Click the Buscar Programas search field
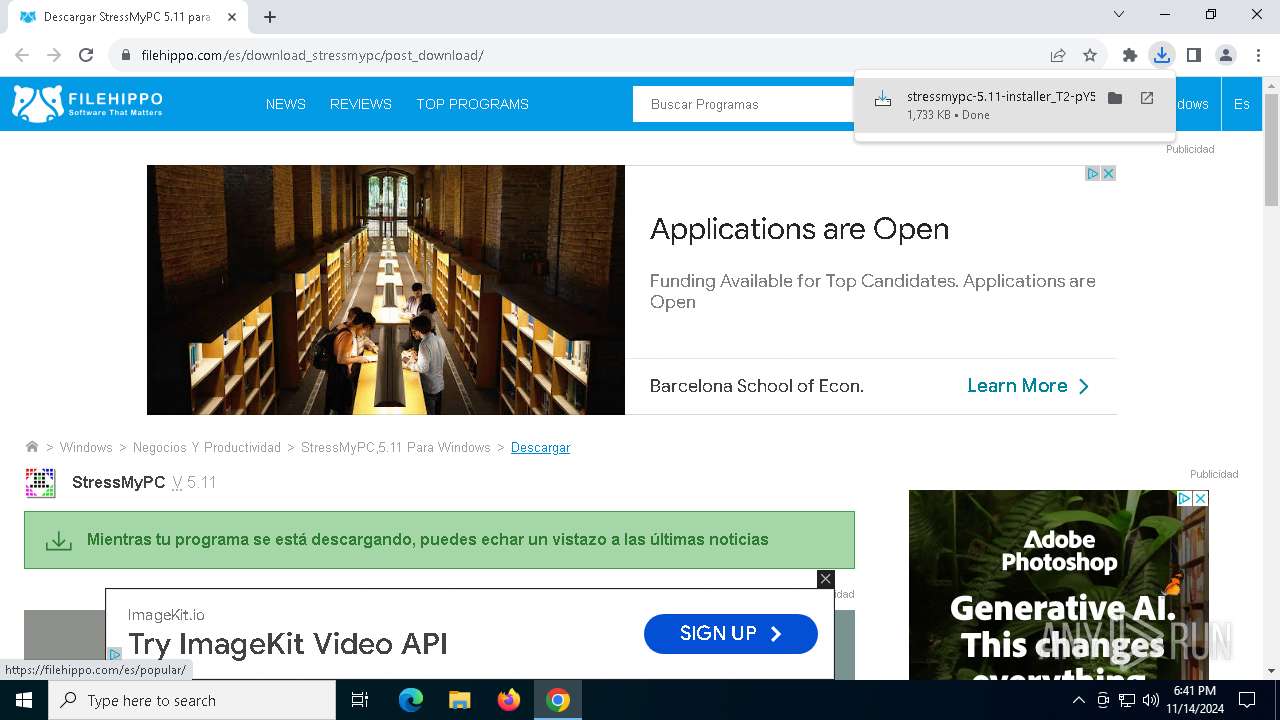1280x720 pixels. tap(743, 104)
